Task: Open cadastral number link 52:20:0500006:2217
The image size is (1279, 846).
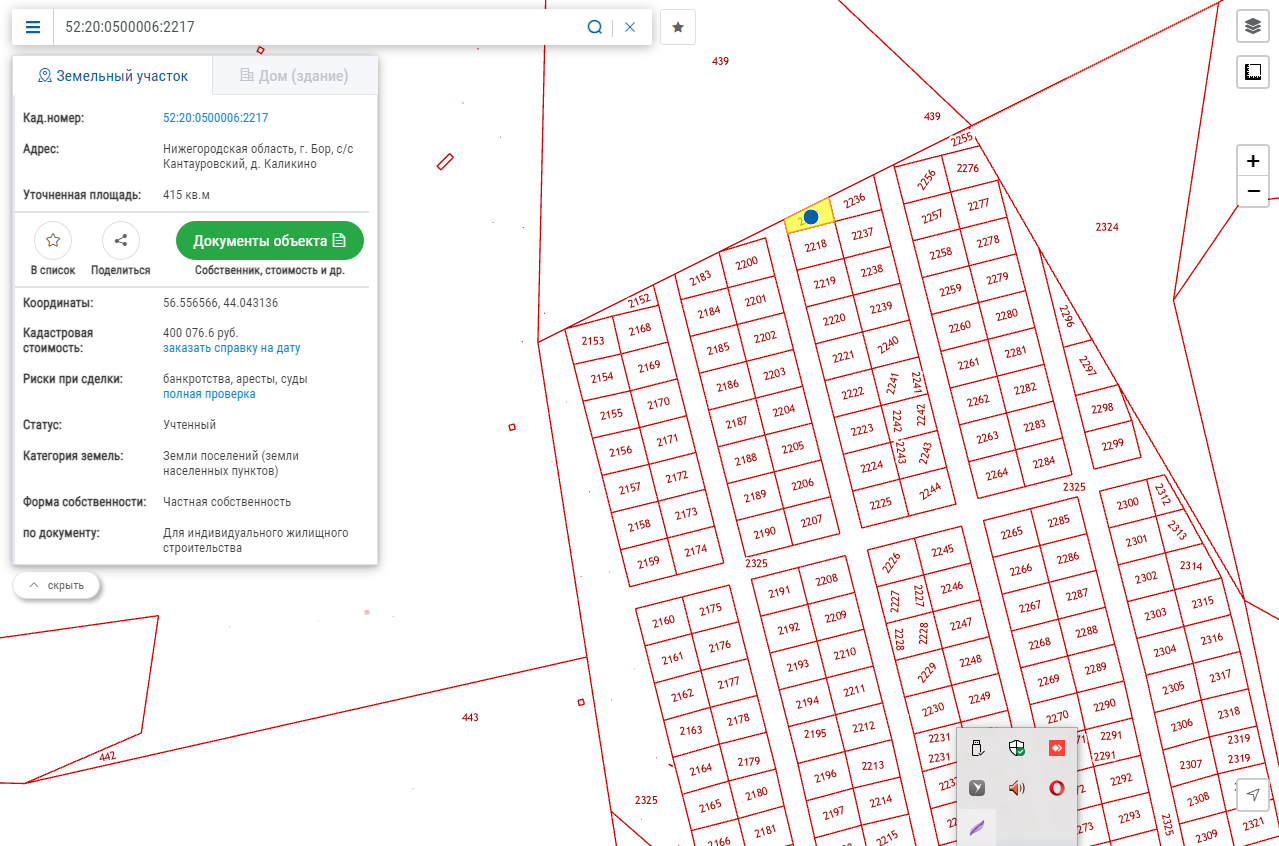Action: pyautogui.click(x=215, y=118)
